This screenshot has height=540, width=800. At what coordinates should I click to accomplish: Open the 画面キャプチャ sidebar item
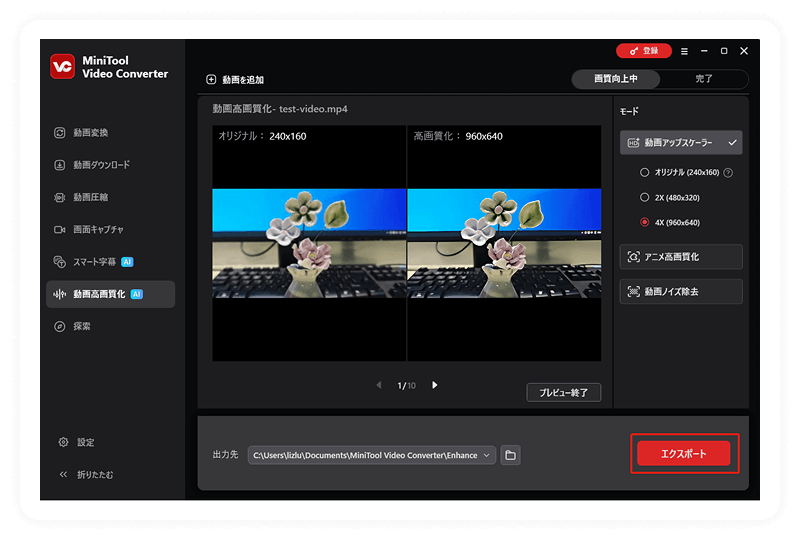click(89, 230)
